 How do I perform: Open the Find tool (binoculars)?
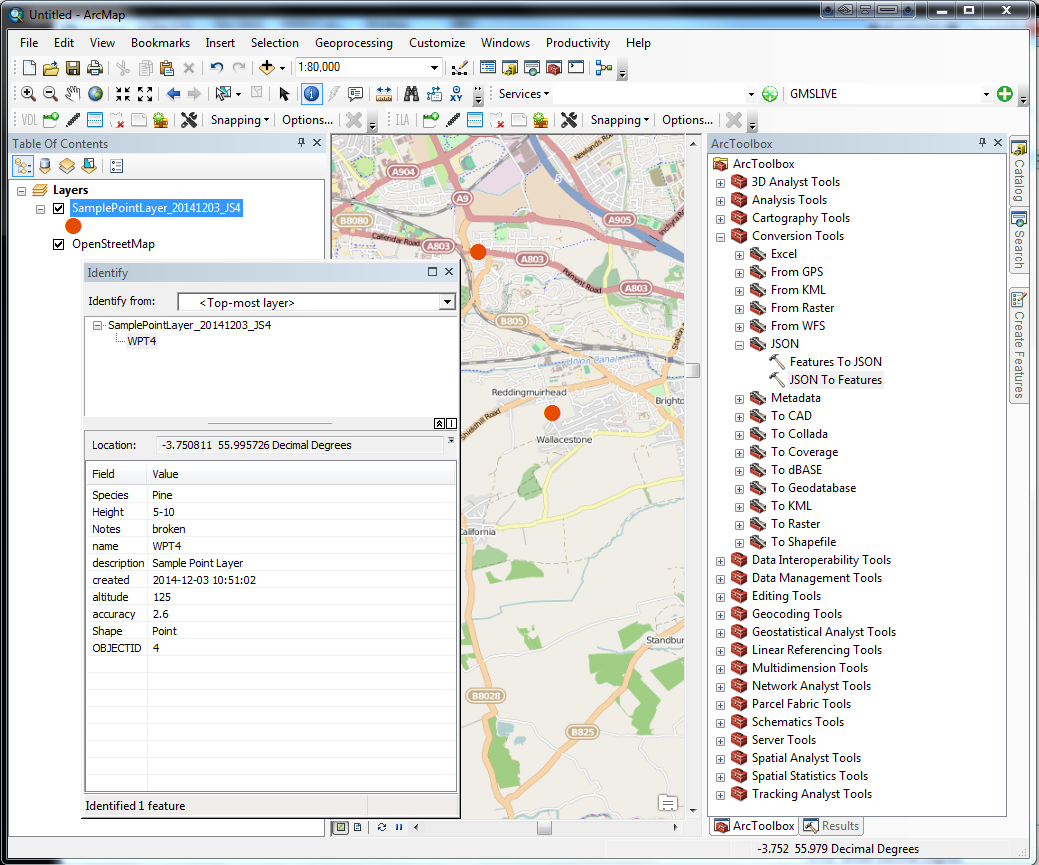click(411, 93)
